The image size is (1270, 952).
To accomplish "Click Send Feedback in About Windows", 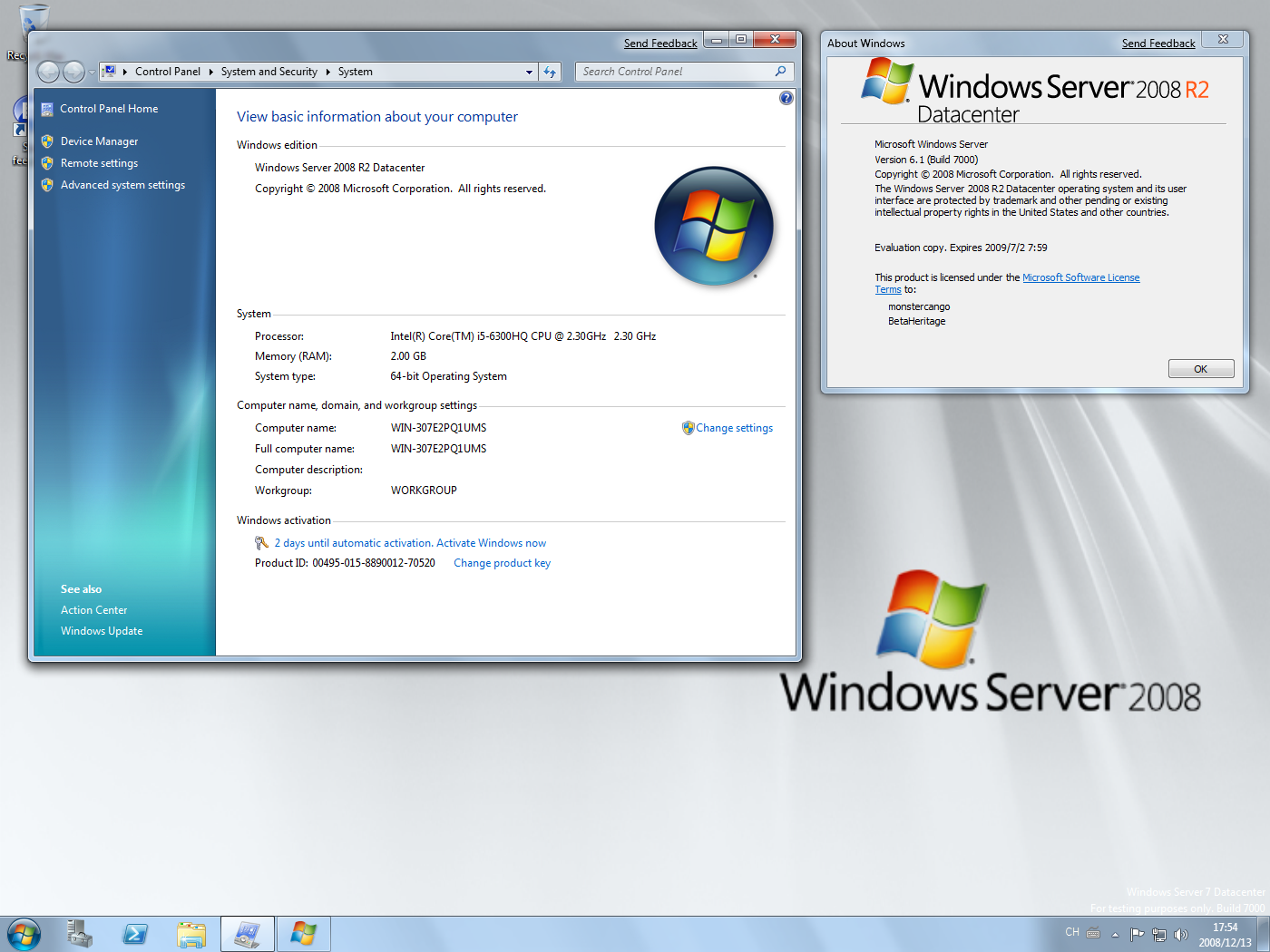I will 1158,44.
